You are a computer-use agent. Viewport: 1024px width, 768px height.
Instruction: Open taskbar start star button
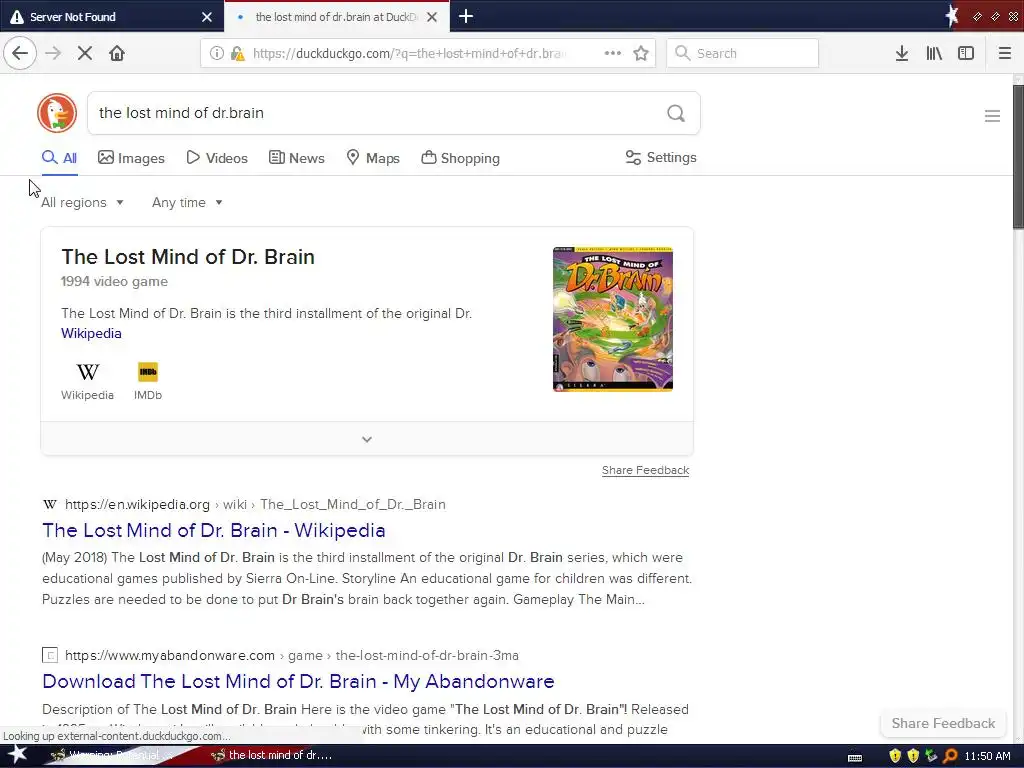[16, 755]
